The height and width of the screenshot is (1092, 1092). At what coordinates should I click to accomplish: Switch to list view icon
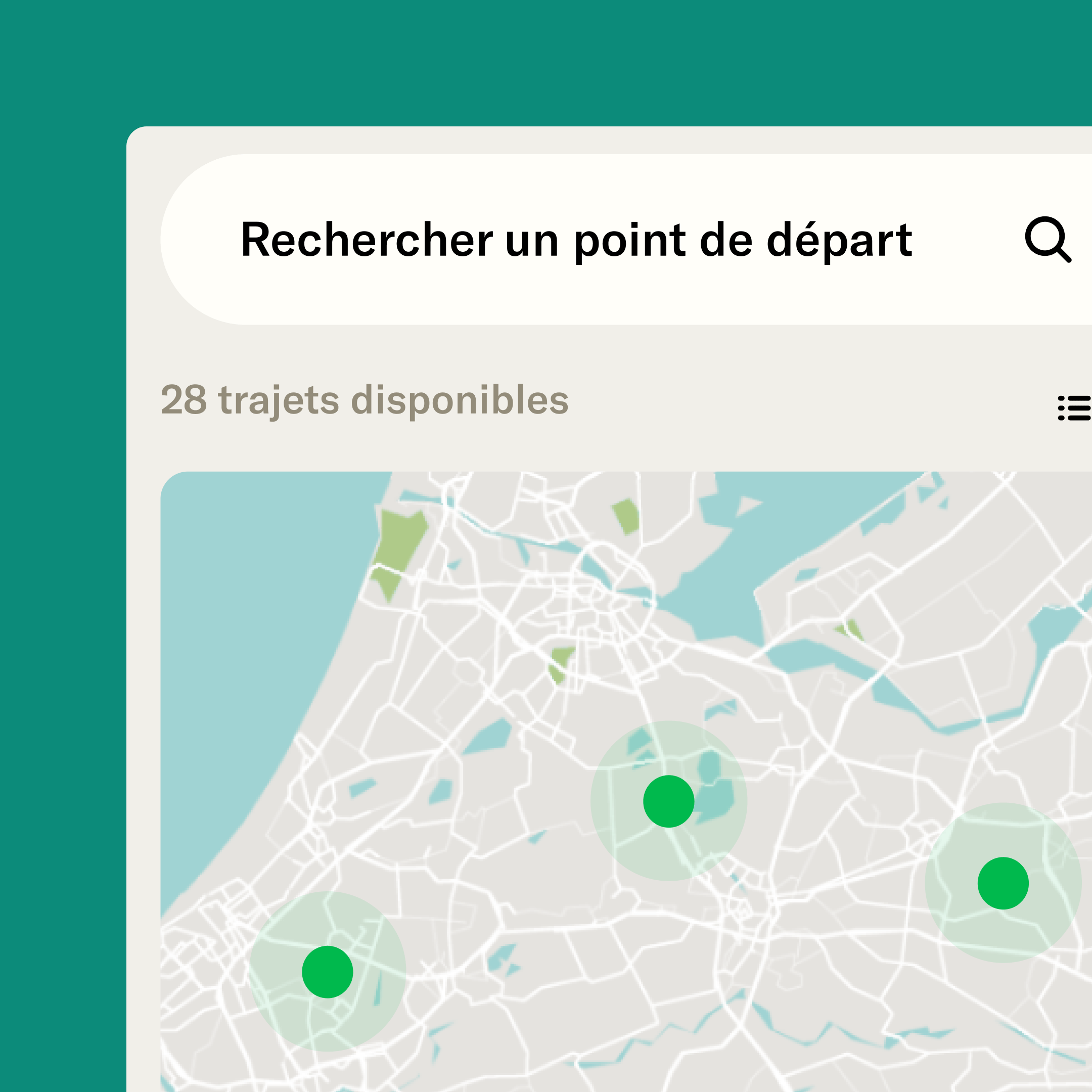[x=1073, y=408]
